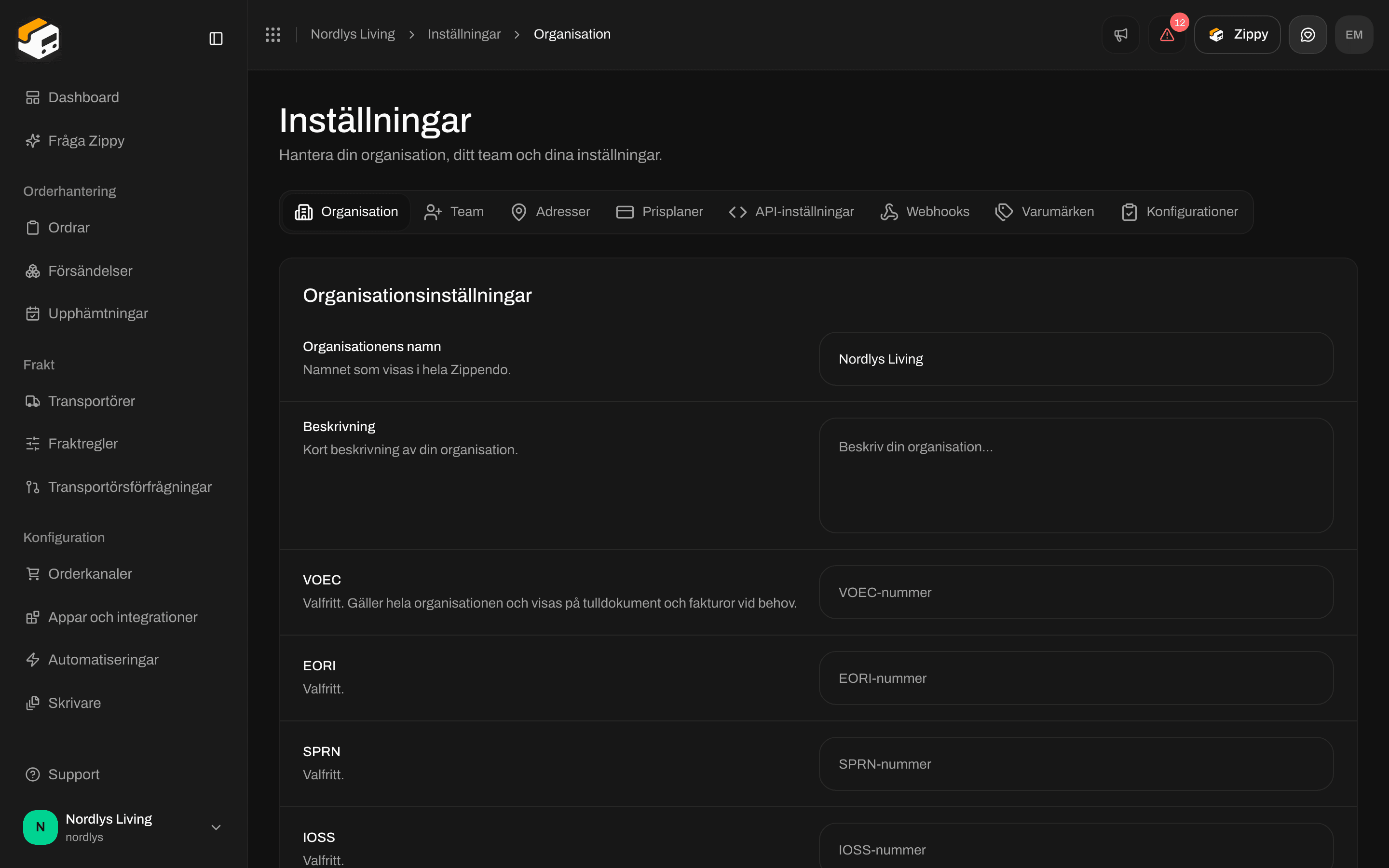Screen dimensions: 1389x868
Task: Open Appar och integrationer
Action: 123,617
